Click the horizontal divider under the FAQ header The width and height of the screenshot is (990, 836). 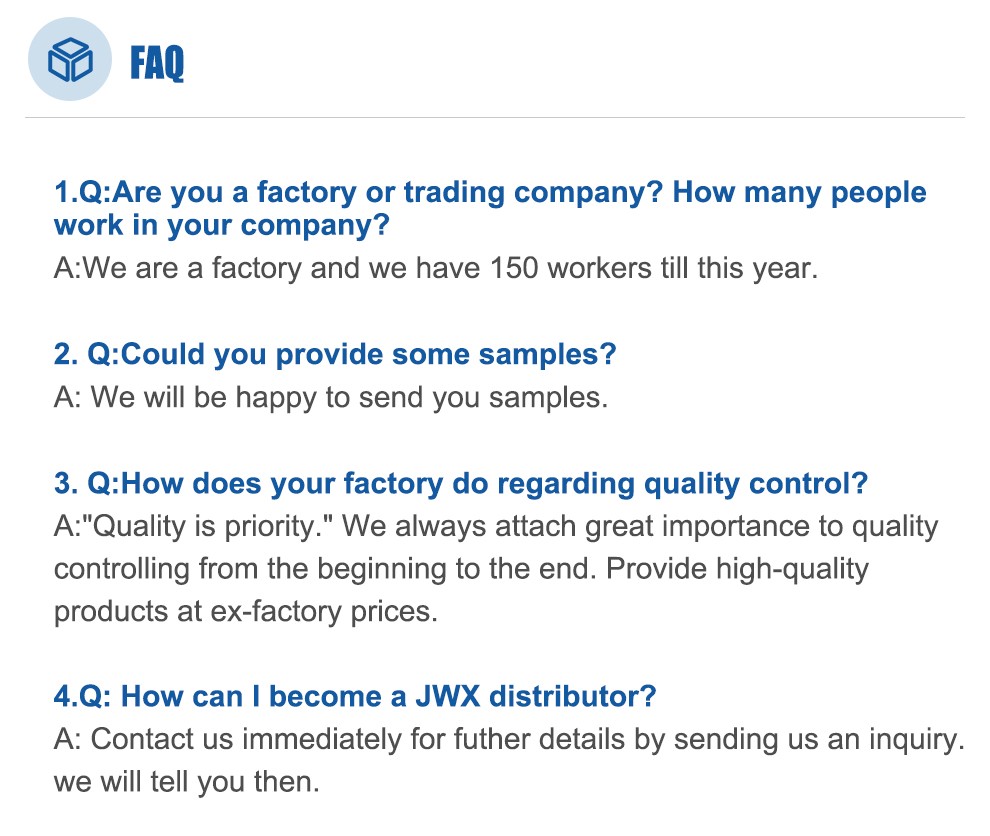495,118
